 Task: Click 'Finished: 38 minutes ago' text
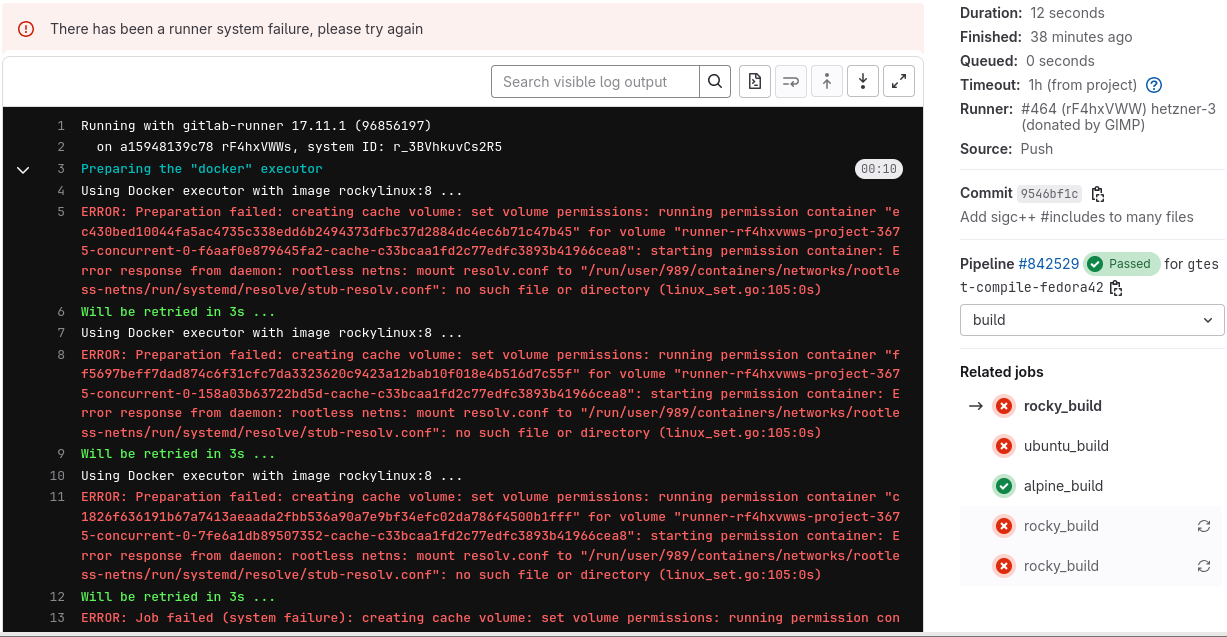(x=1046, y=37)
